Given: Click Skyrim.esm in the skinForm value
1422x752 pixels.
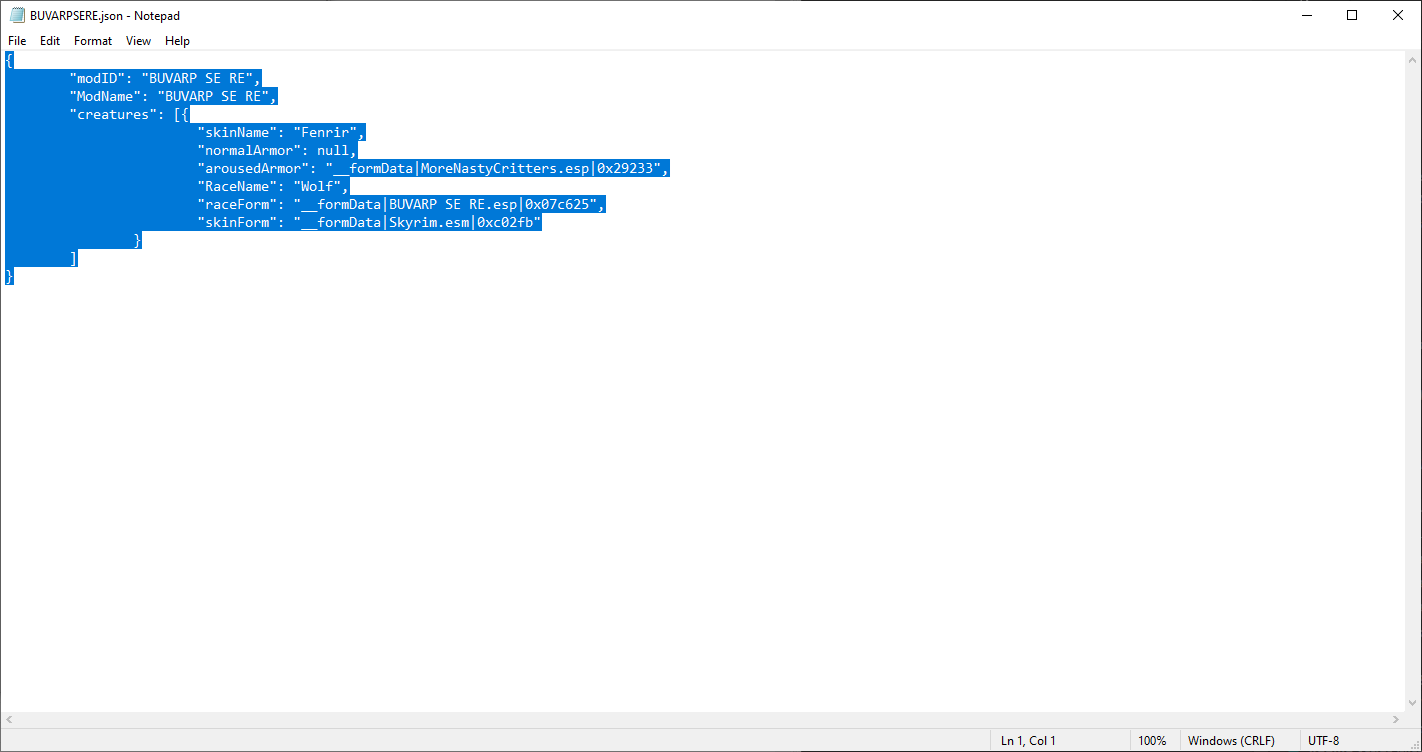Looking at the screenshot, I should pos(429,222).
